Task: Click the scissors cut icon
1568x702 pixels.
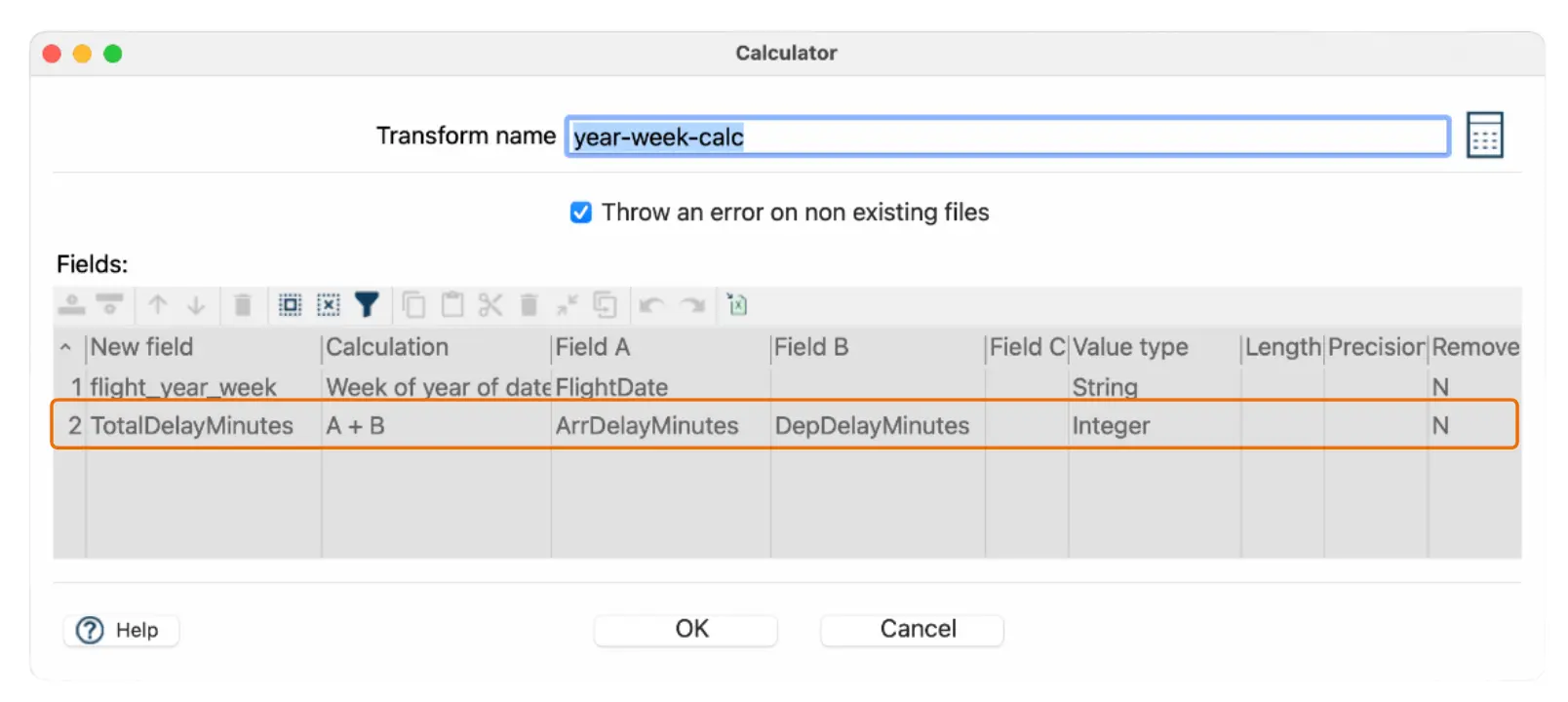Action: tap(490, 305)
